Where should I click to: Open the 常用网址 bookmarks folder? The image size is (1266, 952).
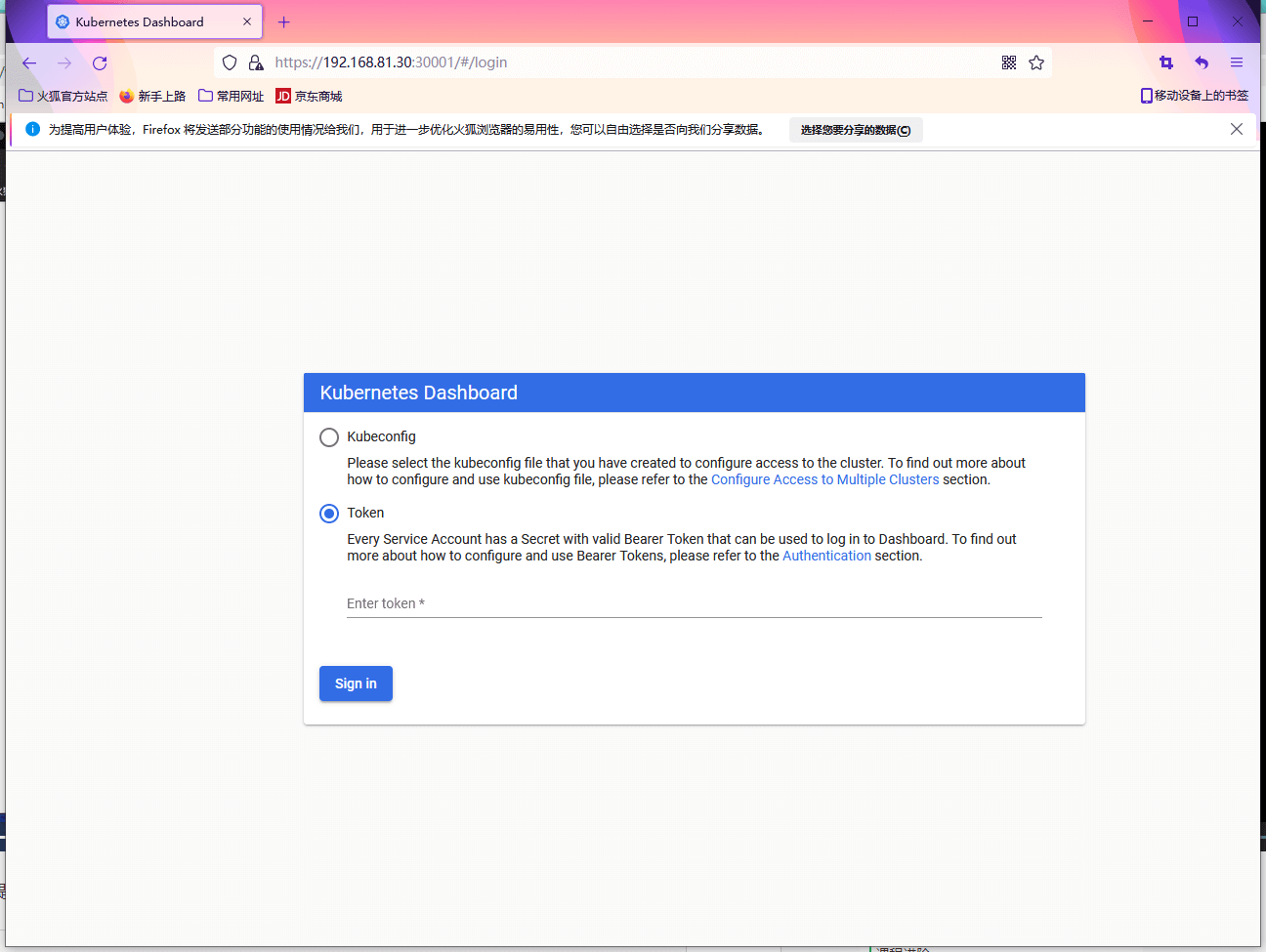coord(232,96)
